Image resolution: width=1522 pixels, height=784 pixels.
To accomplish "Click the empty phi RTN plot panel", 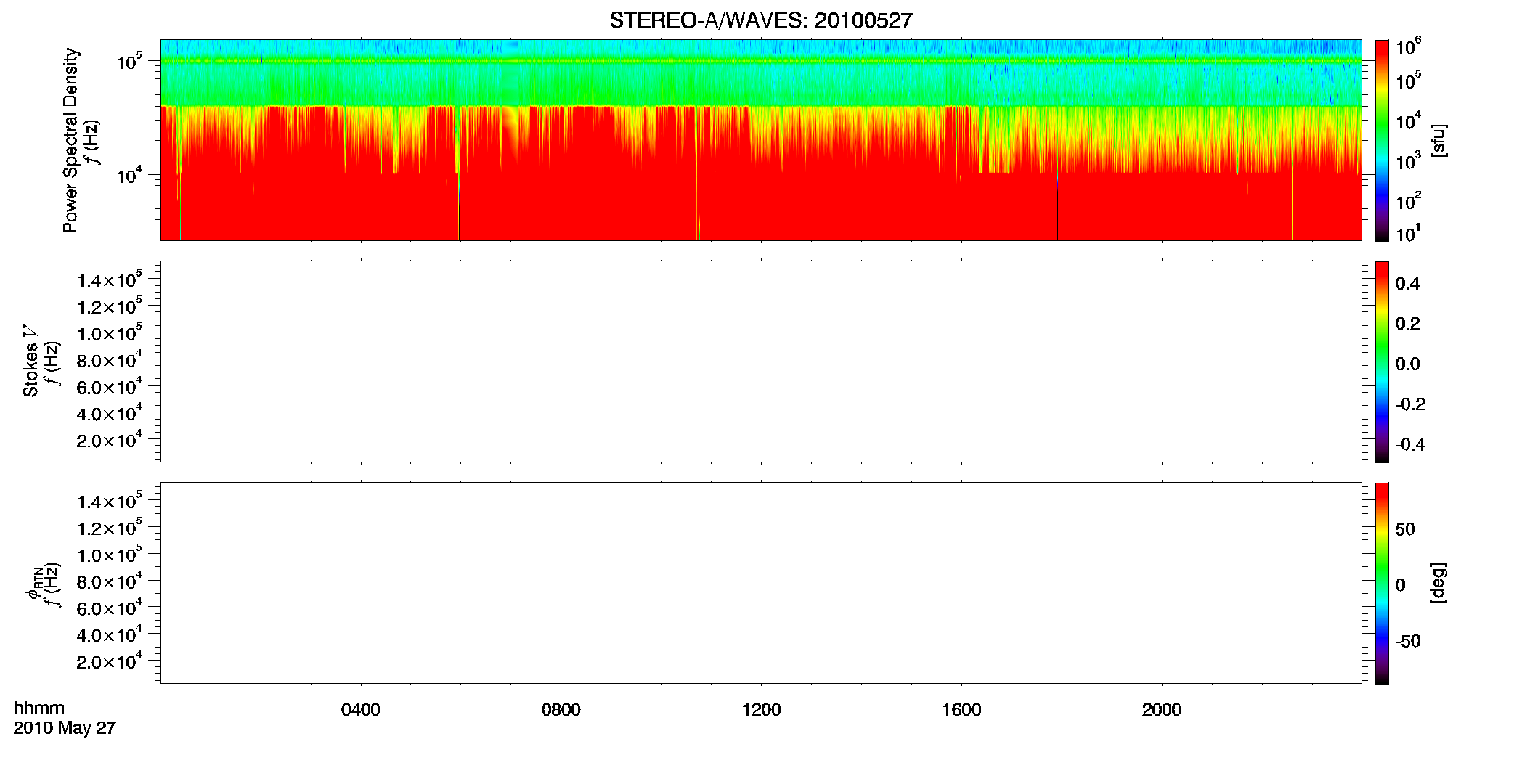I will [x=761, y=583].
